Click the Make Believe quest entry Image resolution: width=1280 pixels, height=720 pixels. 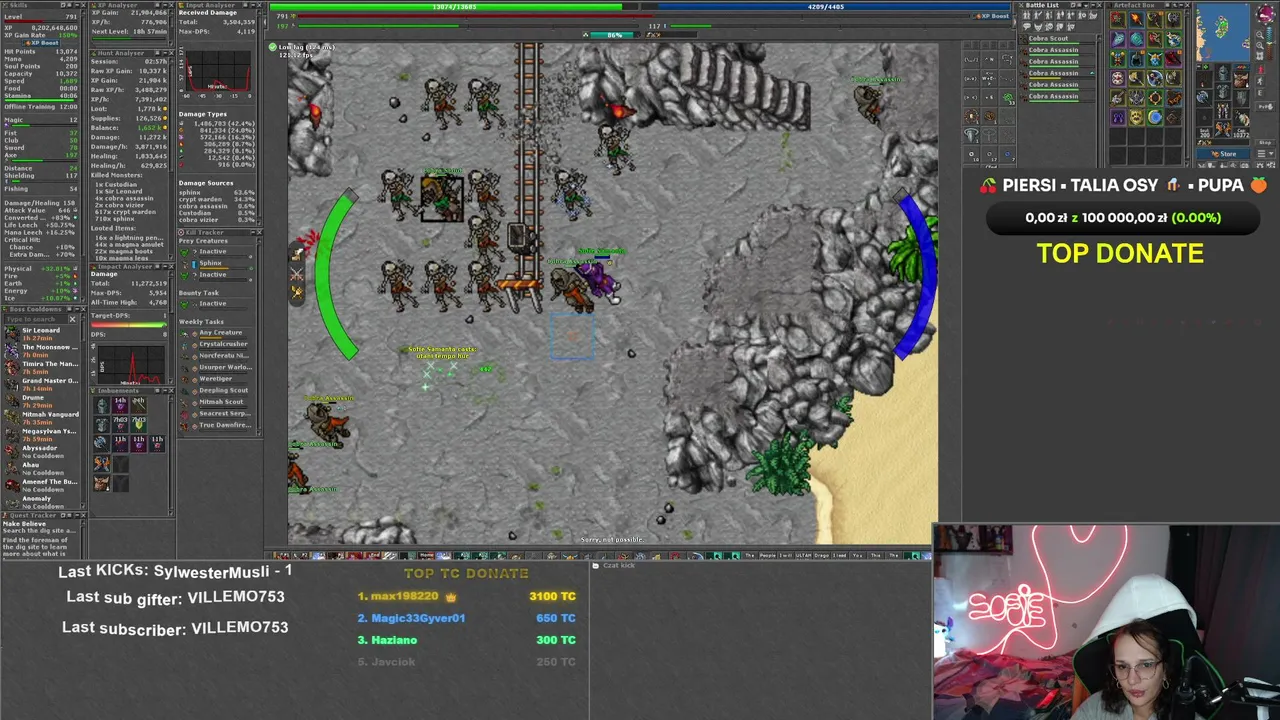click(x=25, y=524)
